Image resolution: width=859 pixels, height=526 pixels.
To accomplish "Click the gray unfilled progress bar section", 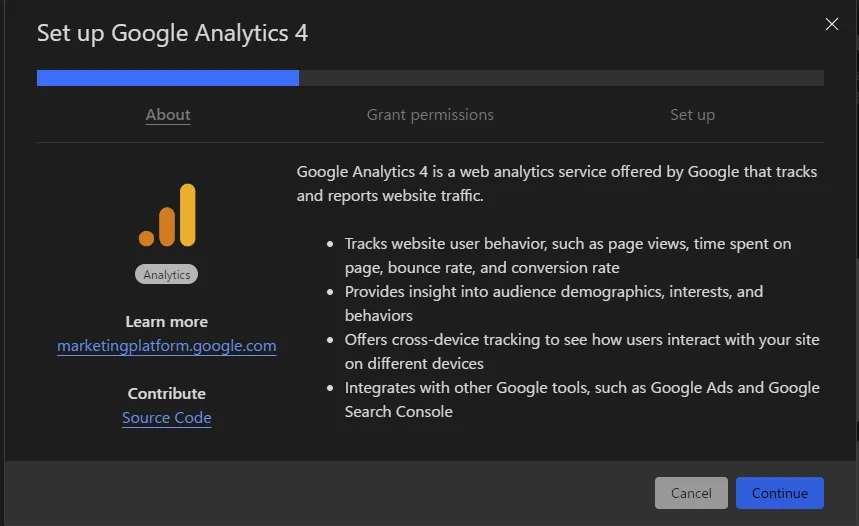I will 560,78.
